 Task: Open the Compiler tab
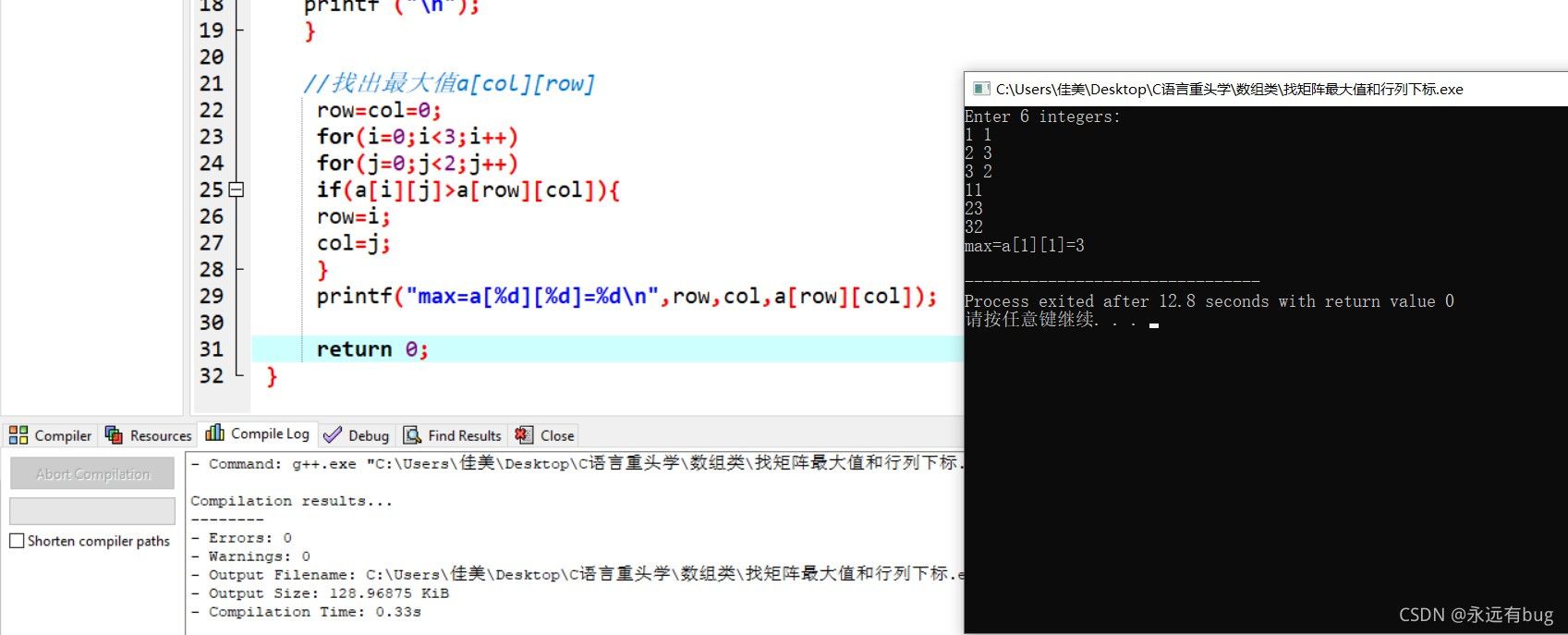point(51,435)
